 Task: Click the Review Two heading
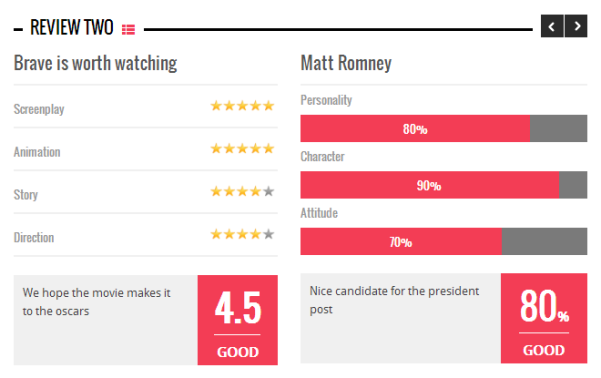(x=72, y=27)
